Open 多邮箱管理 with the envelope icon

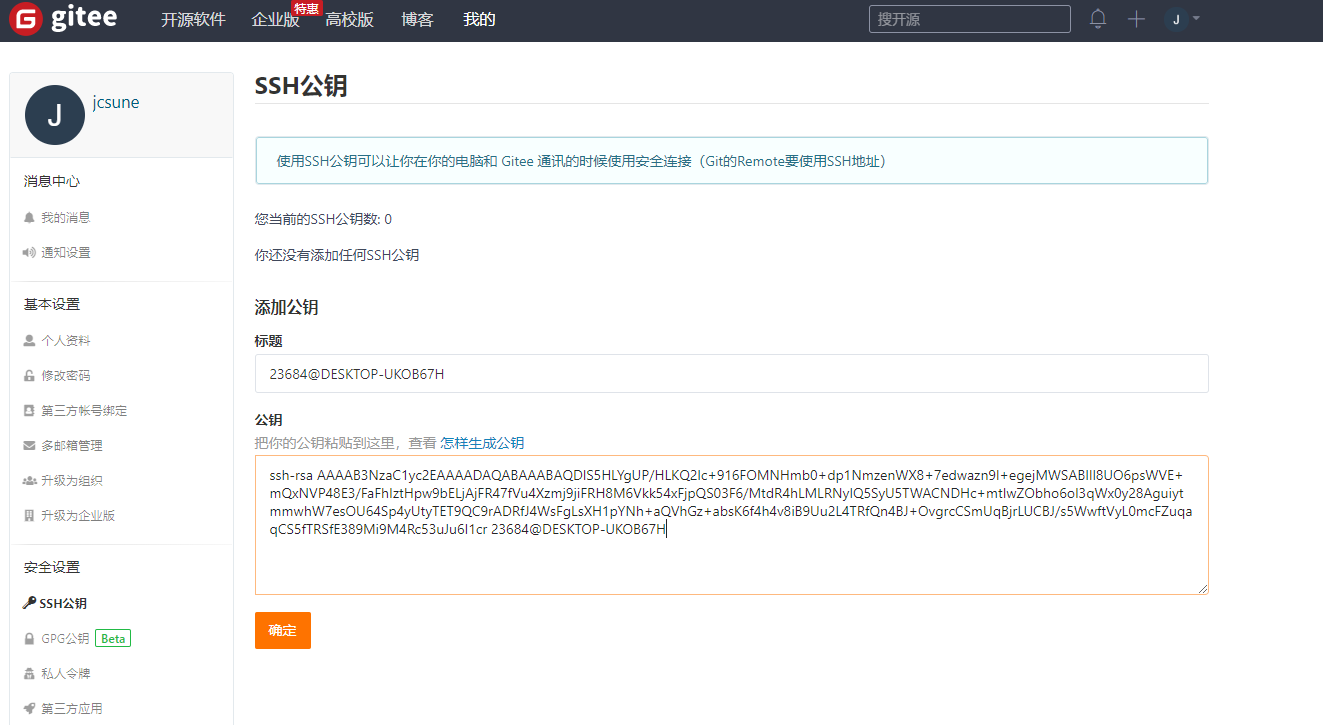click(71, 445)
